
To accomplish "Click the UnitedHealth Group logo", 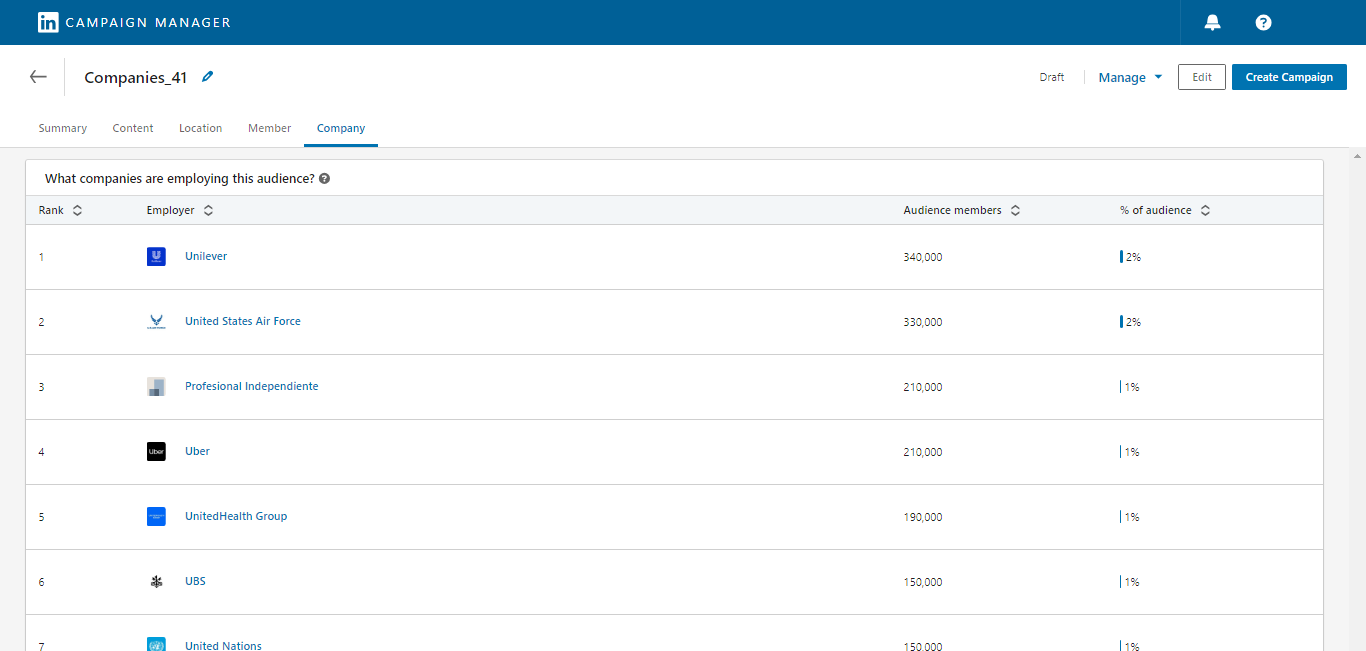I will (x=156, y=517).
